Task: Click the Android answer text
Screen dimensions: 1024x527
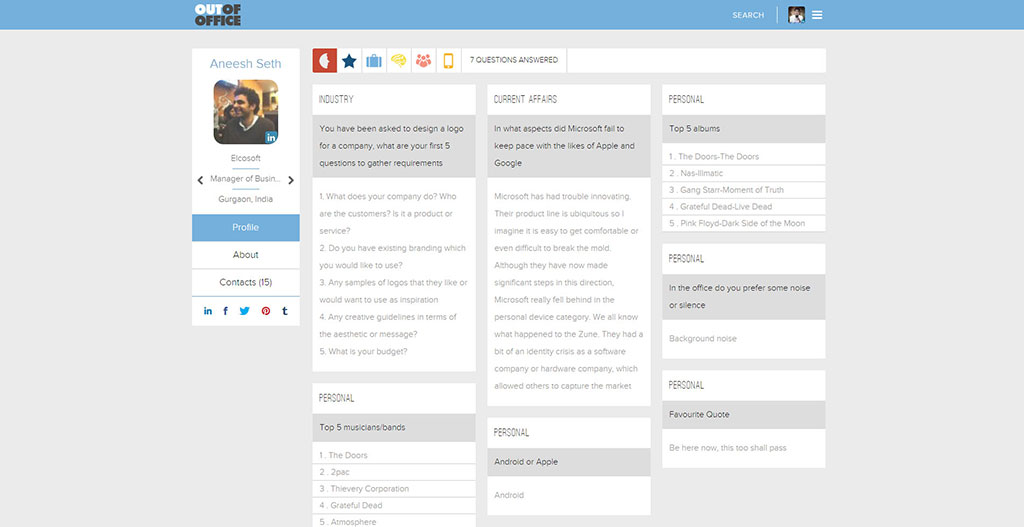Action: coord(509,495)
